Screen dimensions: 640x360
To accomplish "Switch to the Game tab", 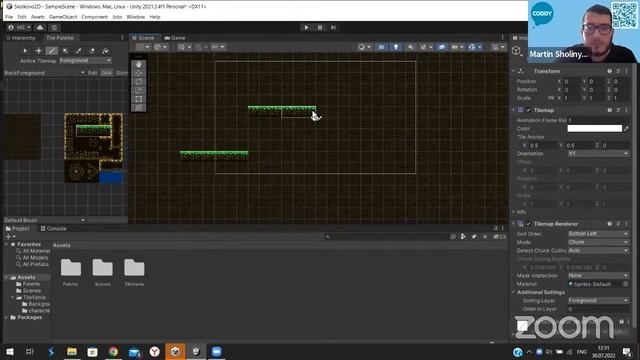I will [175, 38].
